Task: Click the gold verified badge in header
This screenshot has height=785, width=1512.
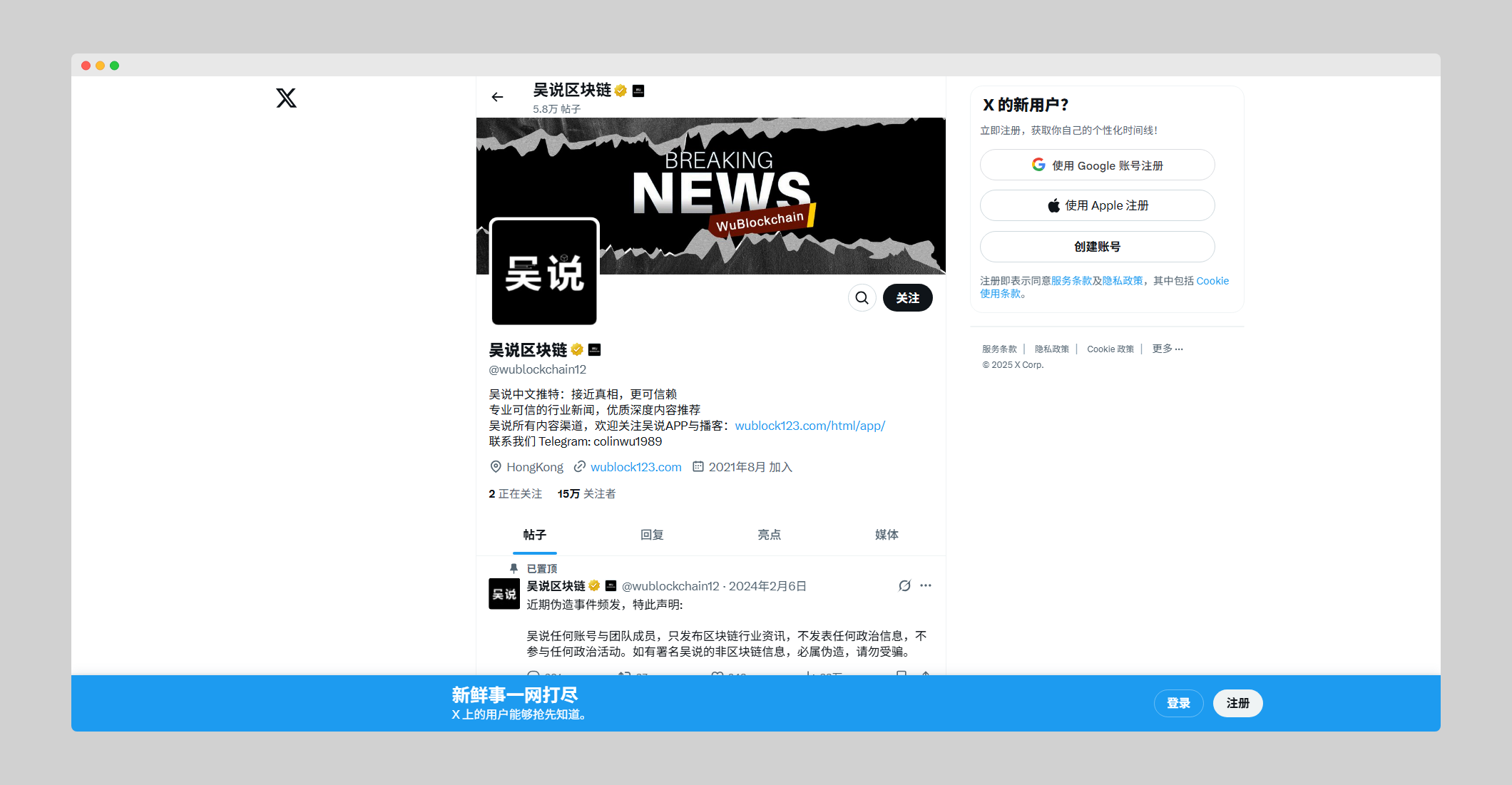Action: pos(620,91)
